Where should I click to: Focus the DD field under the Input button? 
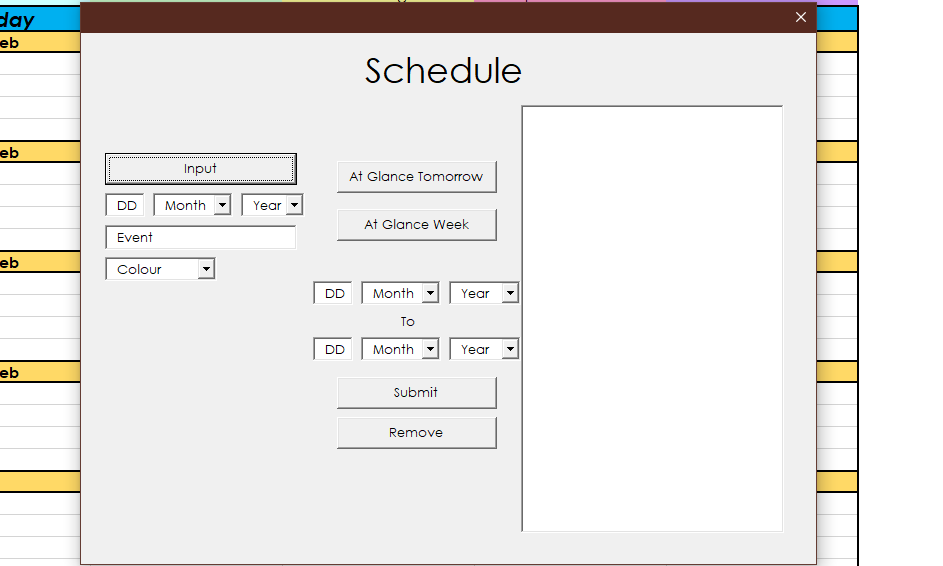pyautogui.click(x=125, y=205)
